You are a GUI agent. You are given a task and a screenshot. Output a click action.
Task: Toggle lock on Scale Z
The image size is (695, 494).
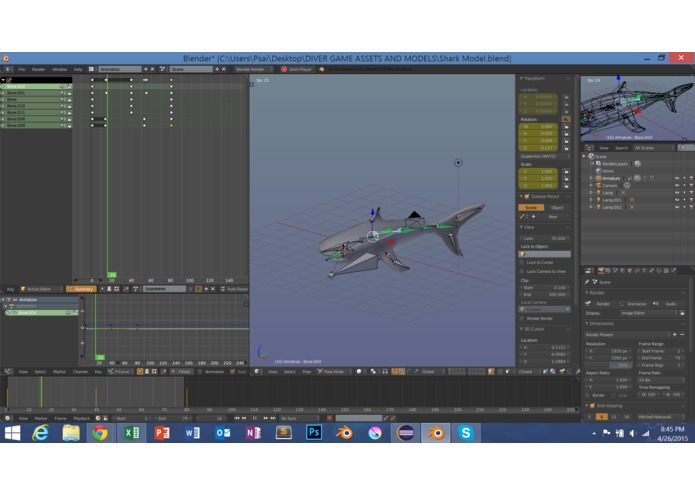[x=566, y=185]
